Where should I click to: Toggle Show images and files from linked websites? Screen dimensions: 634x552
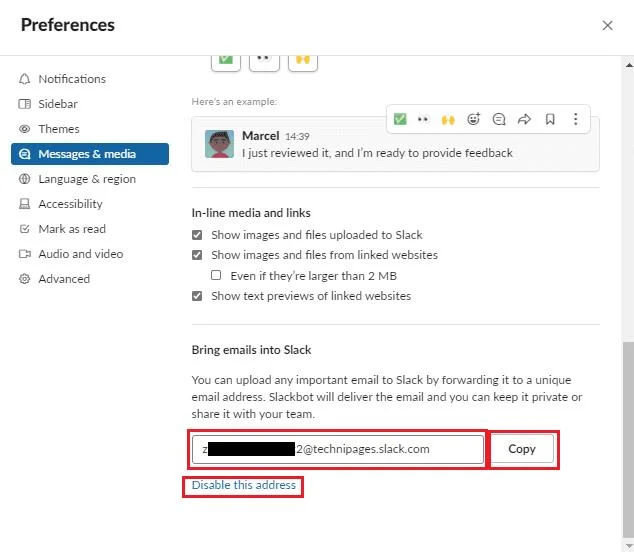point(197,255)
